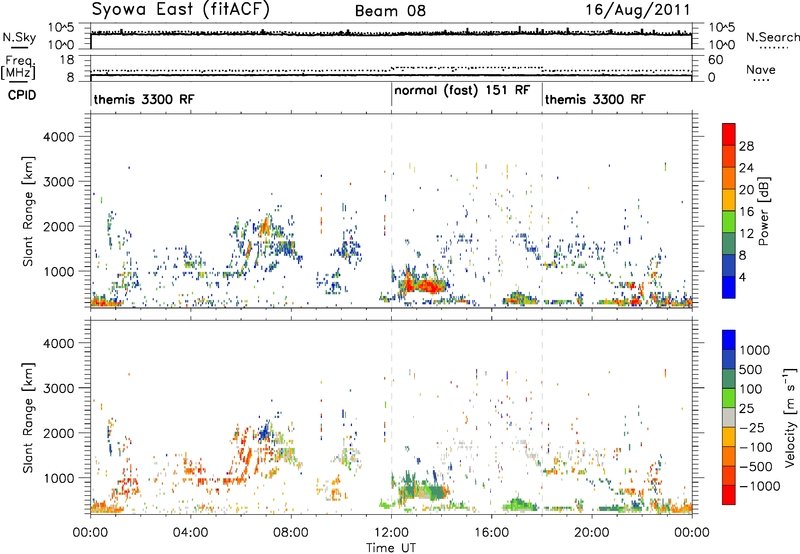Viewport: 800px width, 554px height.
Task: Click the "4" tick on Power color bar
Action: (742, 278)
